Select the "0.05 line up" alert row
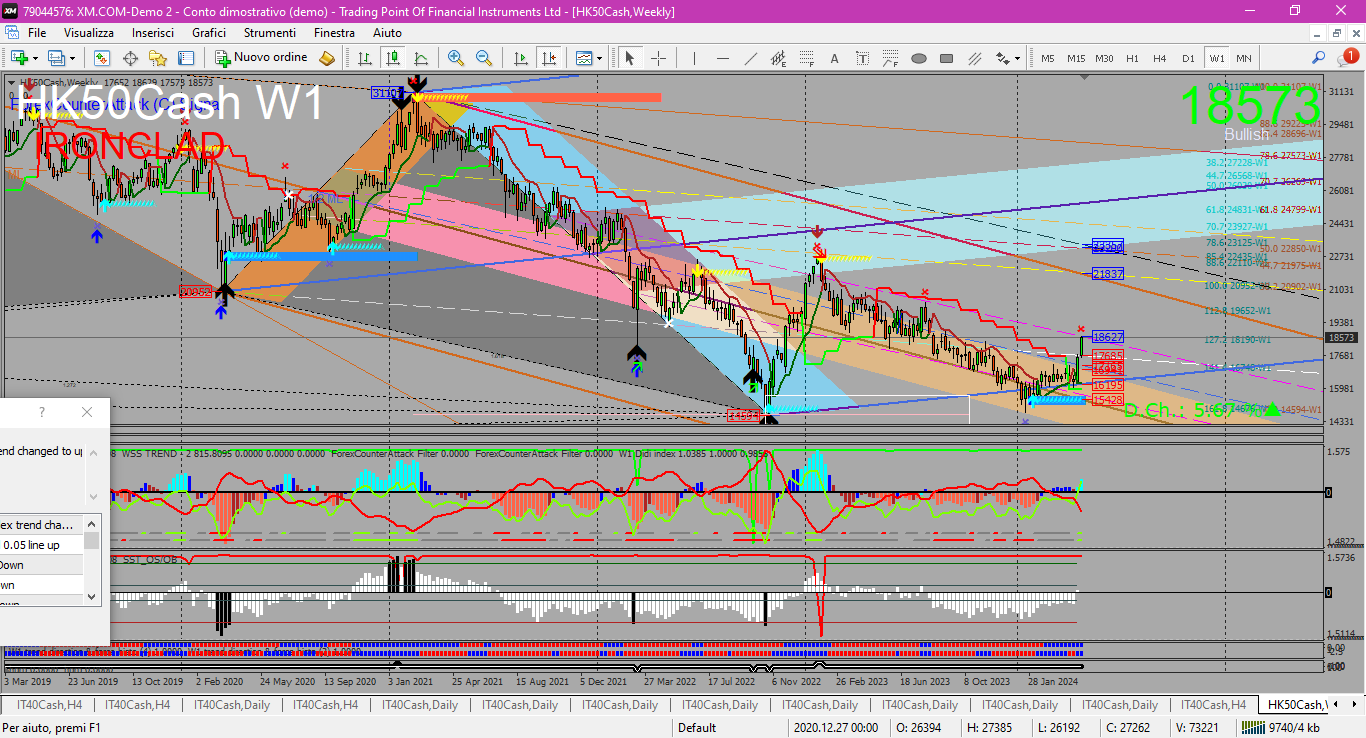Viewport: 1366px width, 738px height. pyautogui.click(x=42, y=545)
